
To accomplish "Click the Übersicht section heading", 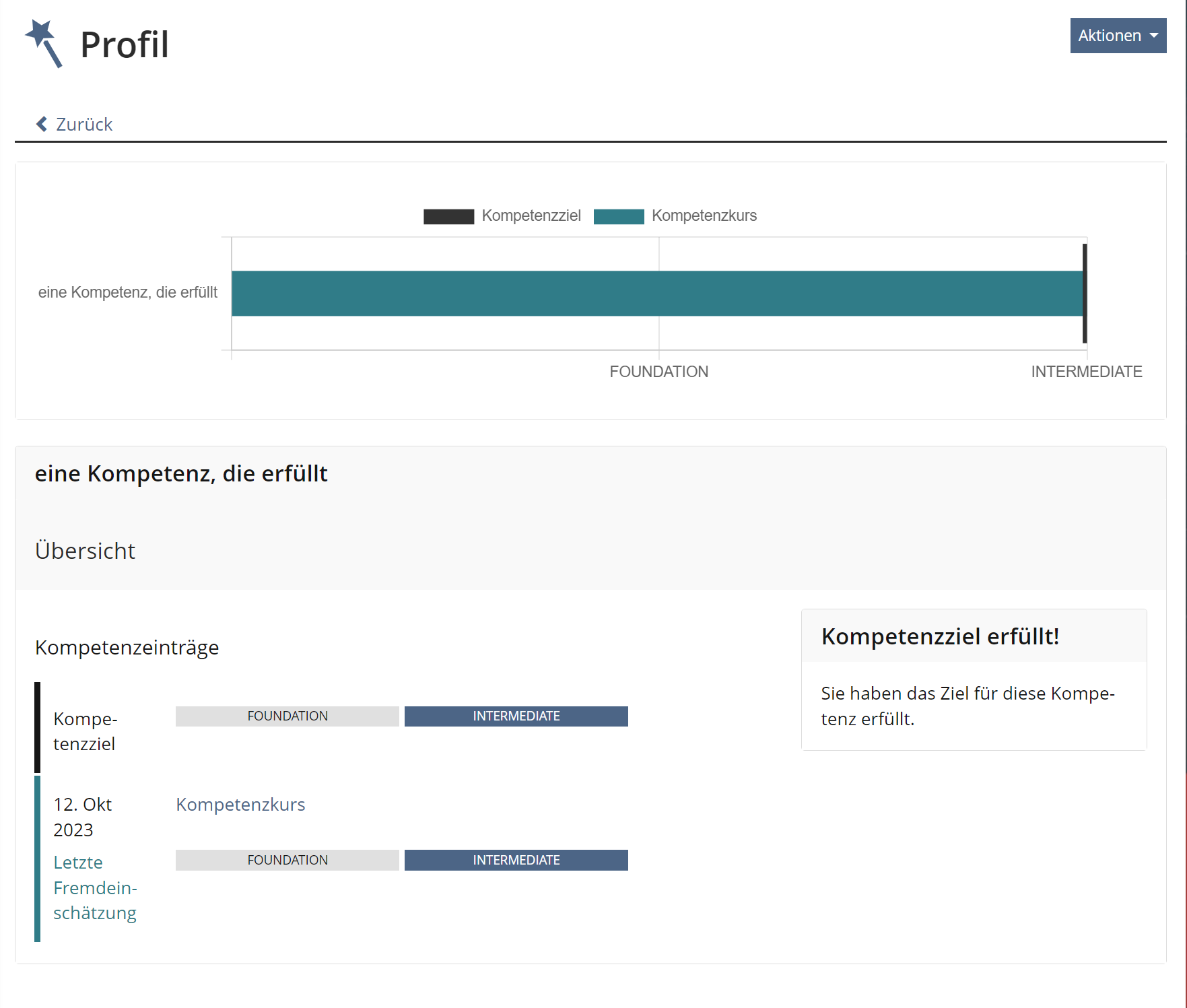I will coord(86,551).
